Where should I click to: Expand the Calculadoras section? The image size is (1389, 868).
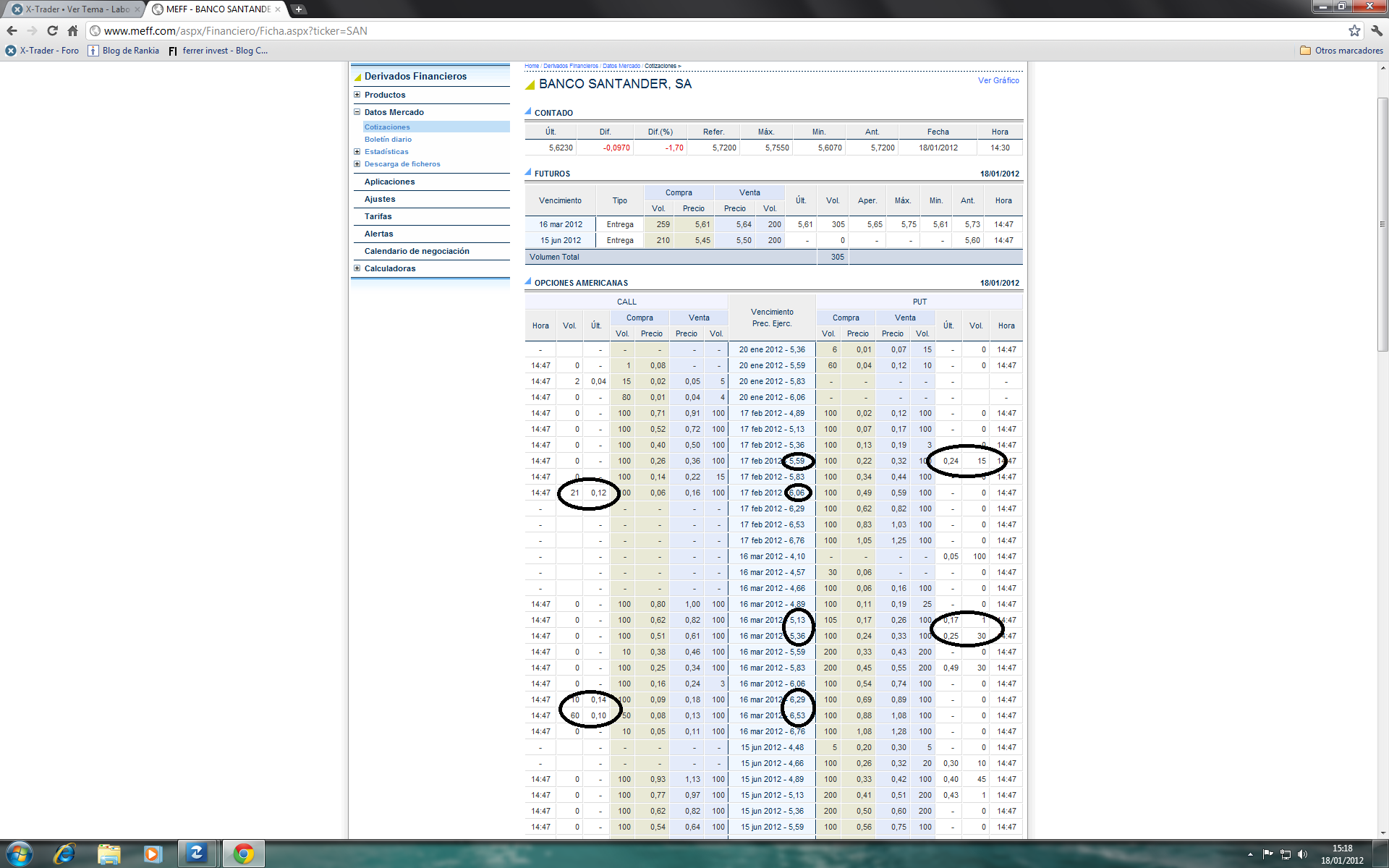click(x=357, y=268)
